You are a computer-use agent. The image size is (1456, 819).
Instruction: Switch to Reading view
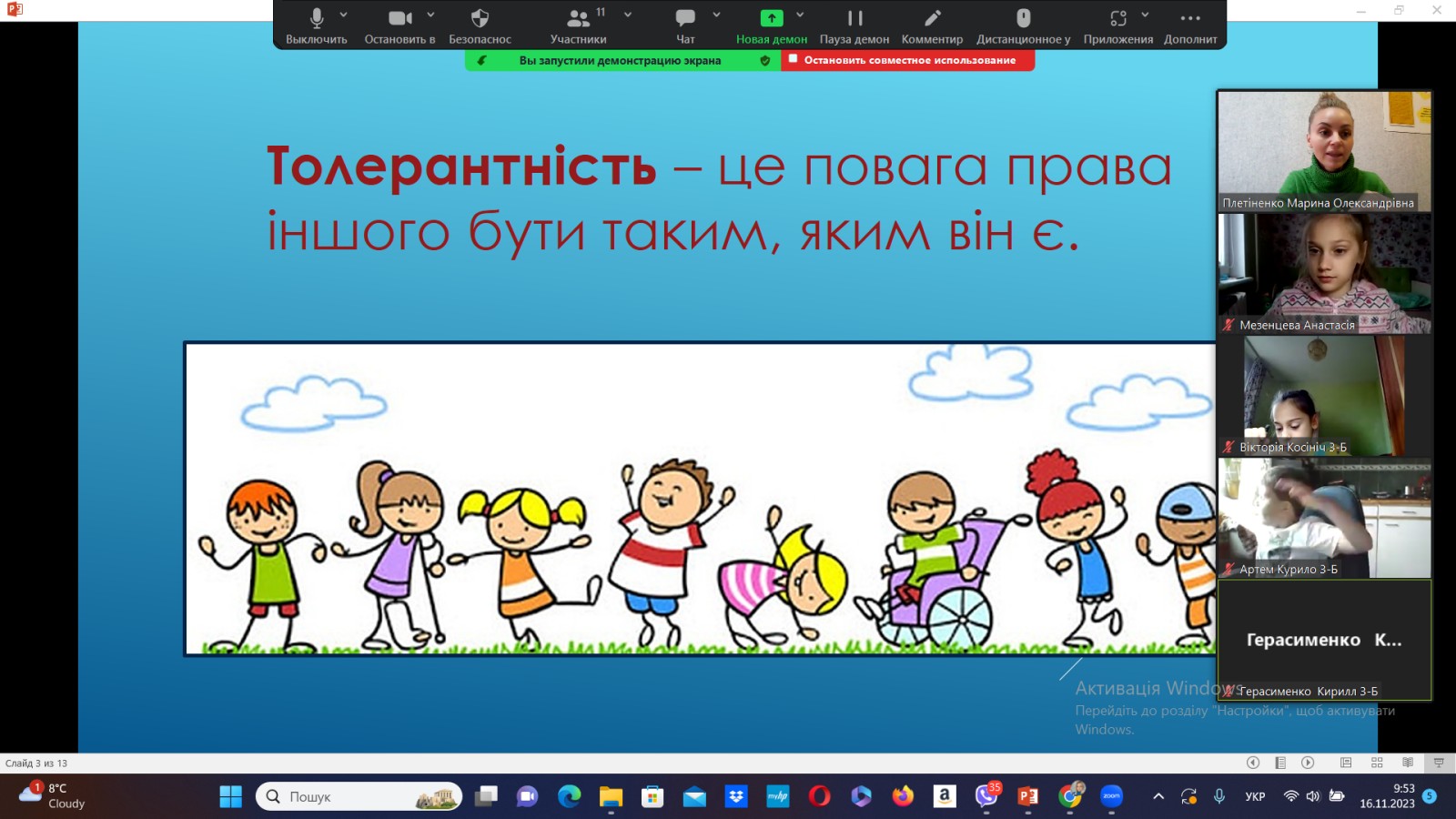[1408, 763]
